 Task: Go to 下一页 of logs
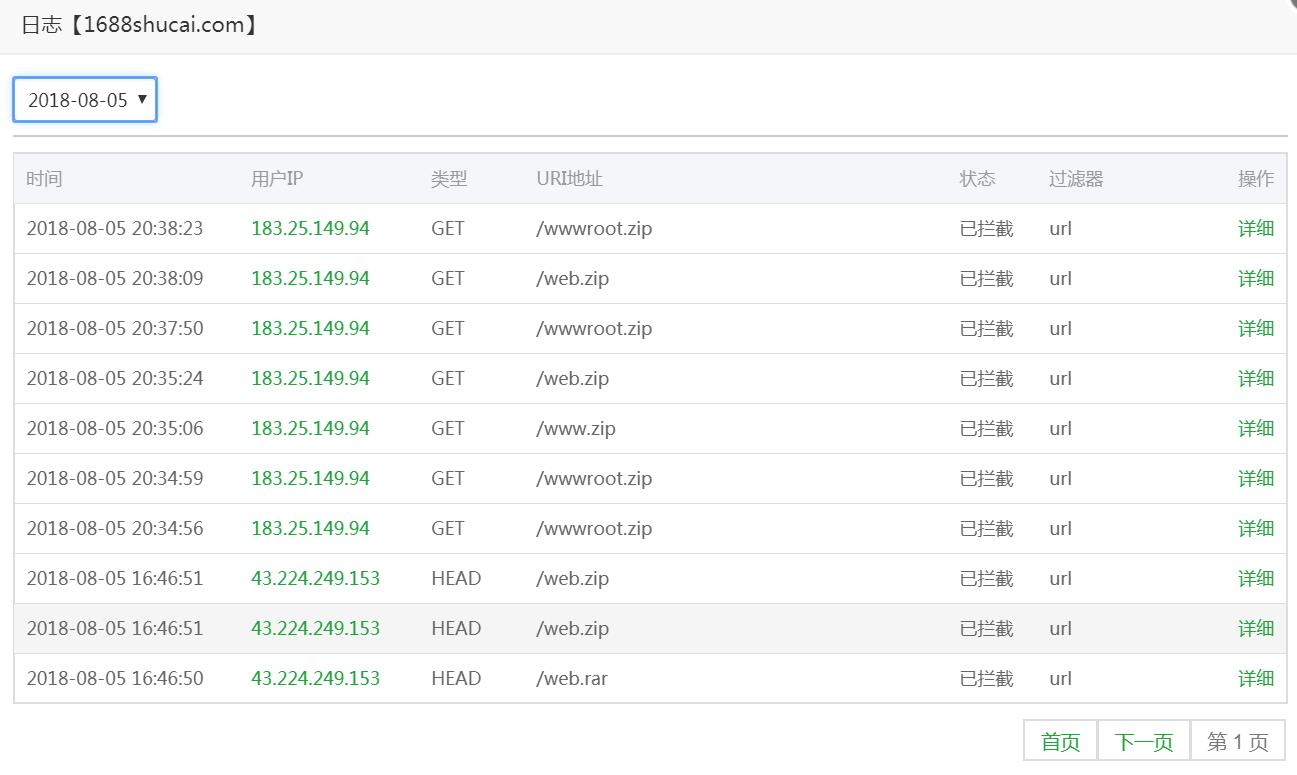coord(1143,741)
